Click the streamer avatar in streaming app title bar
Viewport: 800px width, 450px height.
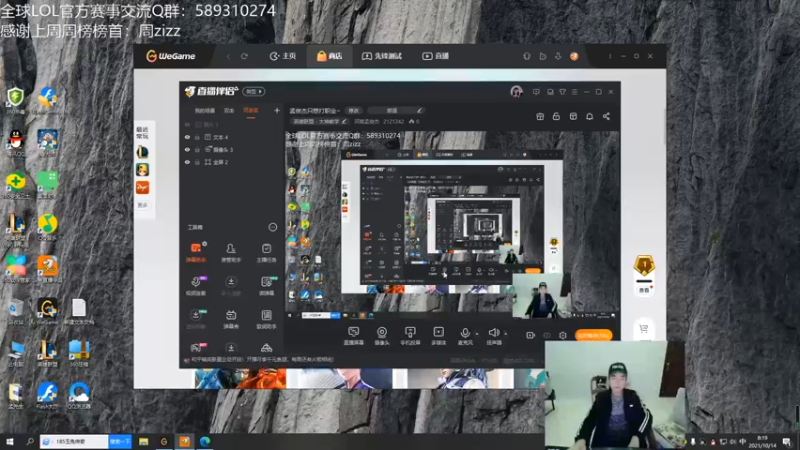[516, 92]
